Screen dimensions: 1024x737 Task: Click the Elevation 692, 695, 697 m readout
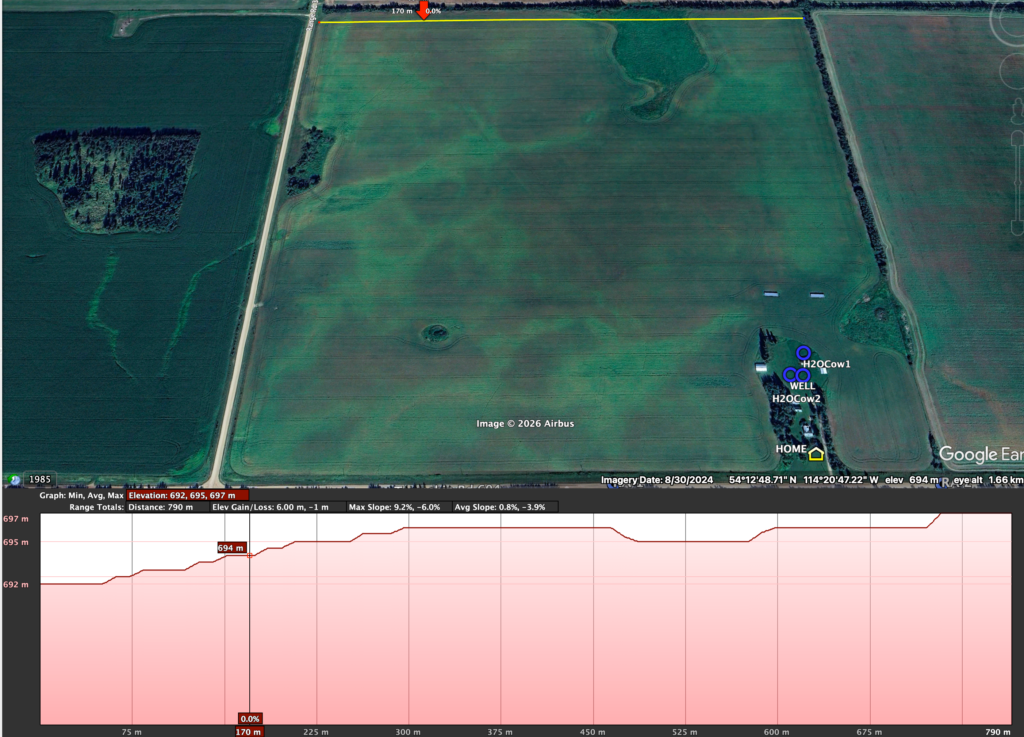click(x=188, y=495)
